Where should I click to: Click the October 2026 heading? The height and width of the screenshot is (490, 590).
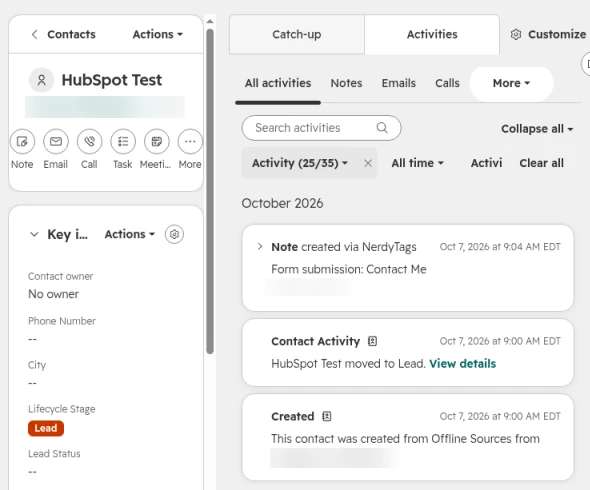coord(282,203)
